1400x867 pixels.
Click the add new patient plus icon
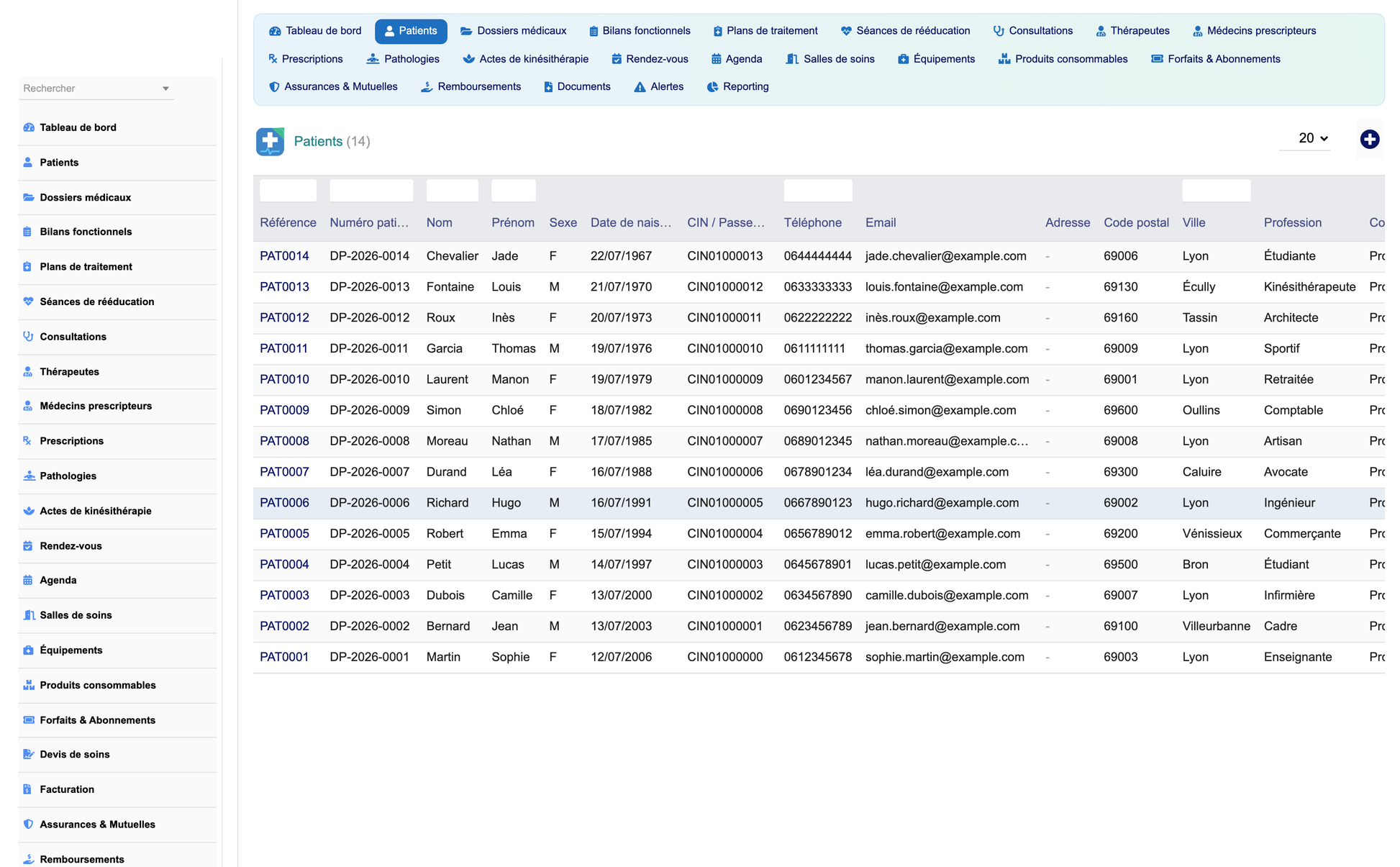point(1369,140)
